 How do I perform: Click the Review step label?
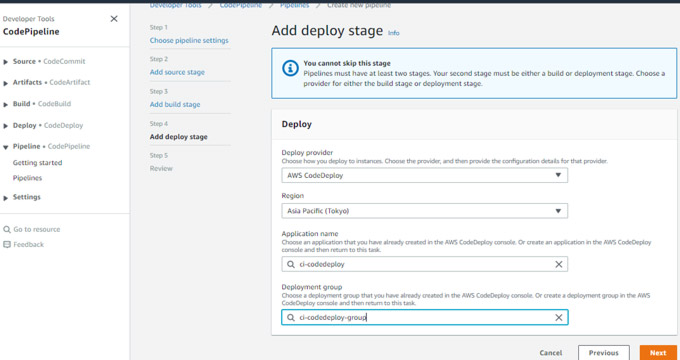tap(161, 168)
